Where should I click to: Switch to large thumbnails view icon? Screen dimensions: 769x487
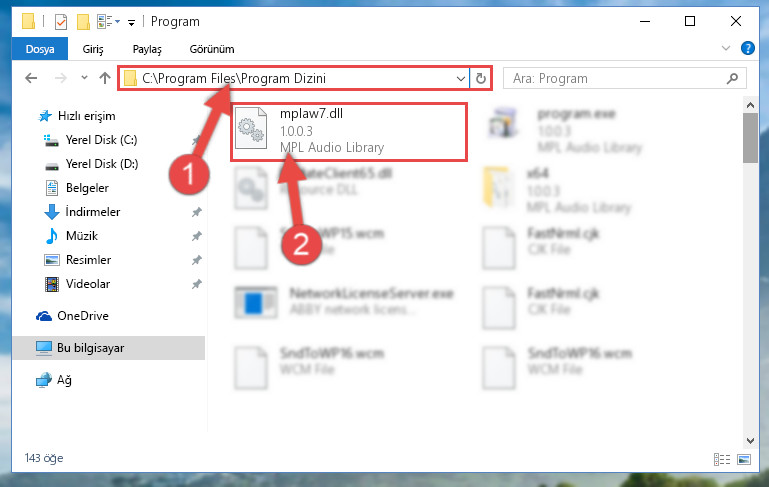744,460
